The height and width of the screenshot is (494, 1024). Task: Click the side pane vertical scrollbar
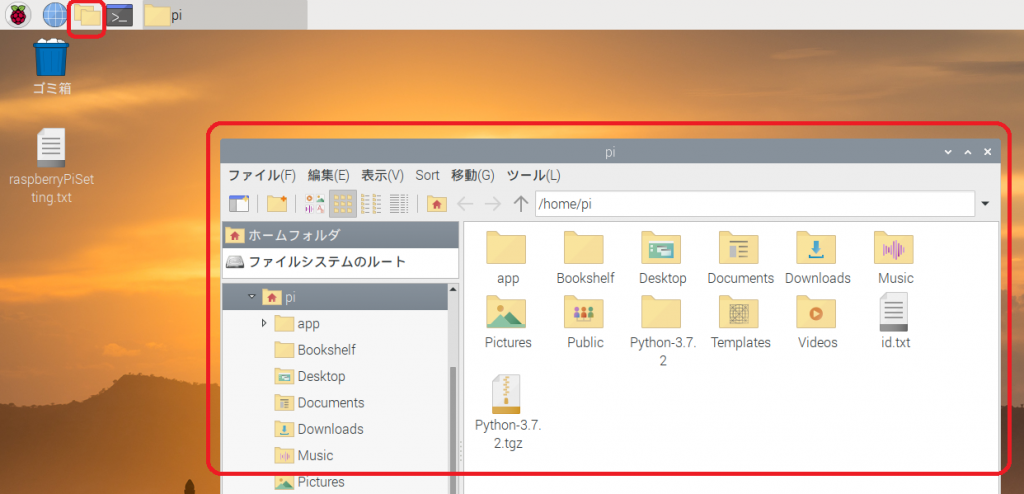coord(455,420)
